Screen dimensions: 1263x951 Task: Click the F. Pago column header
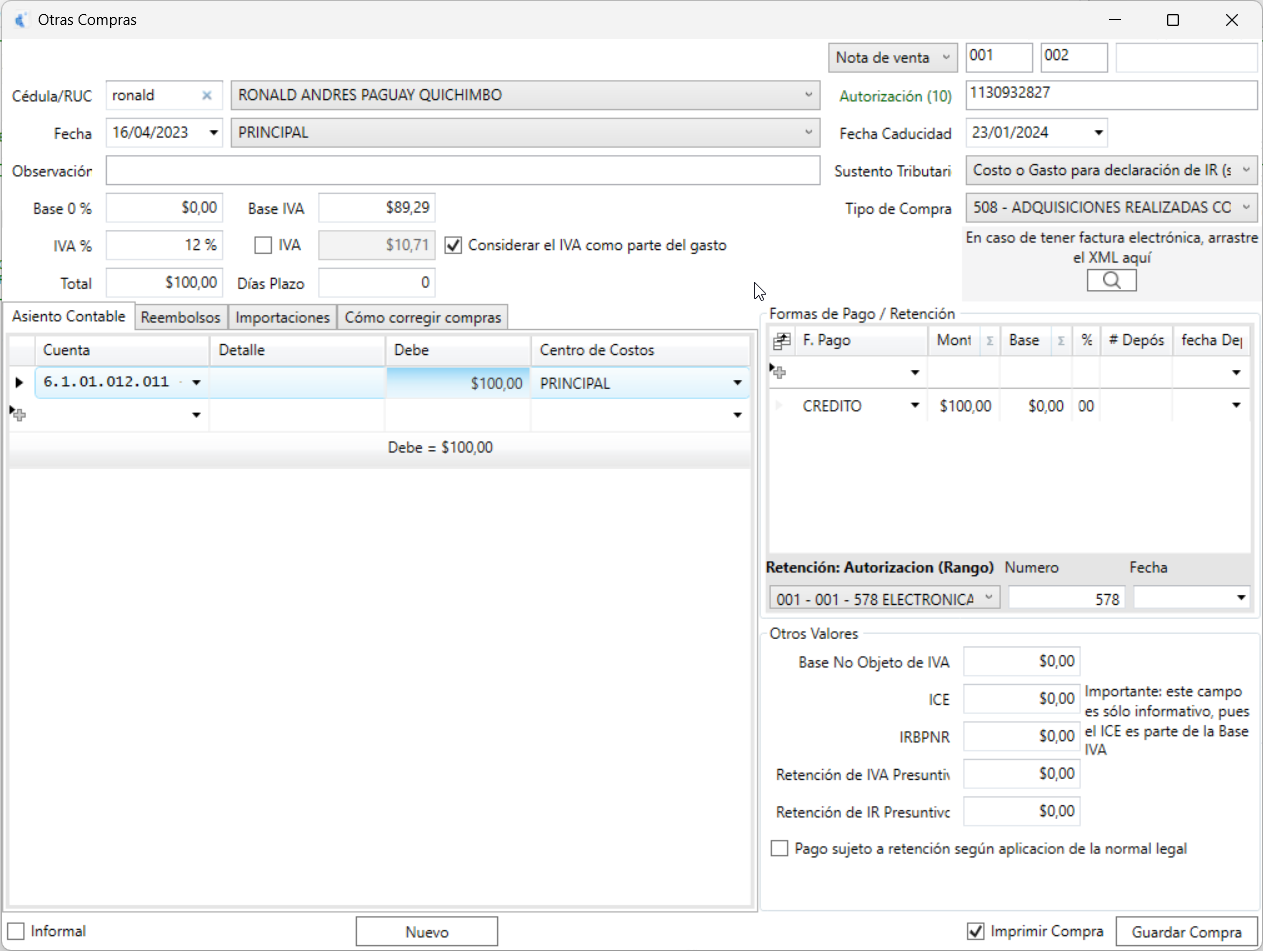pos(862,341)
